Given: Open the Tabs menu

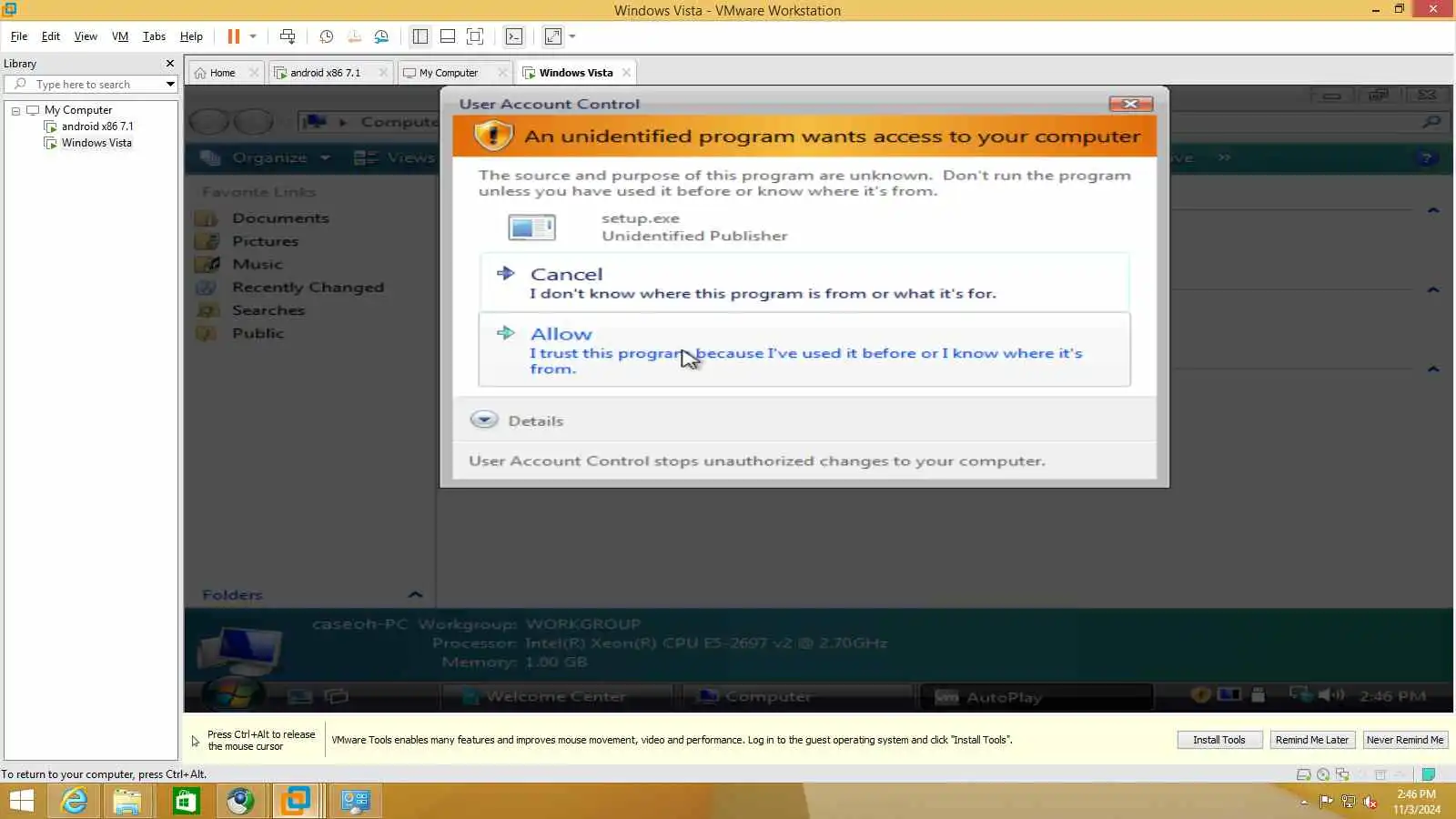Looking at the screenshot, I should (x=154, y=36).
